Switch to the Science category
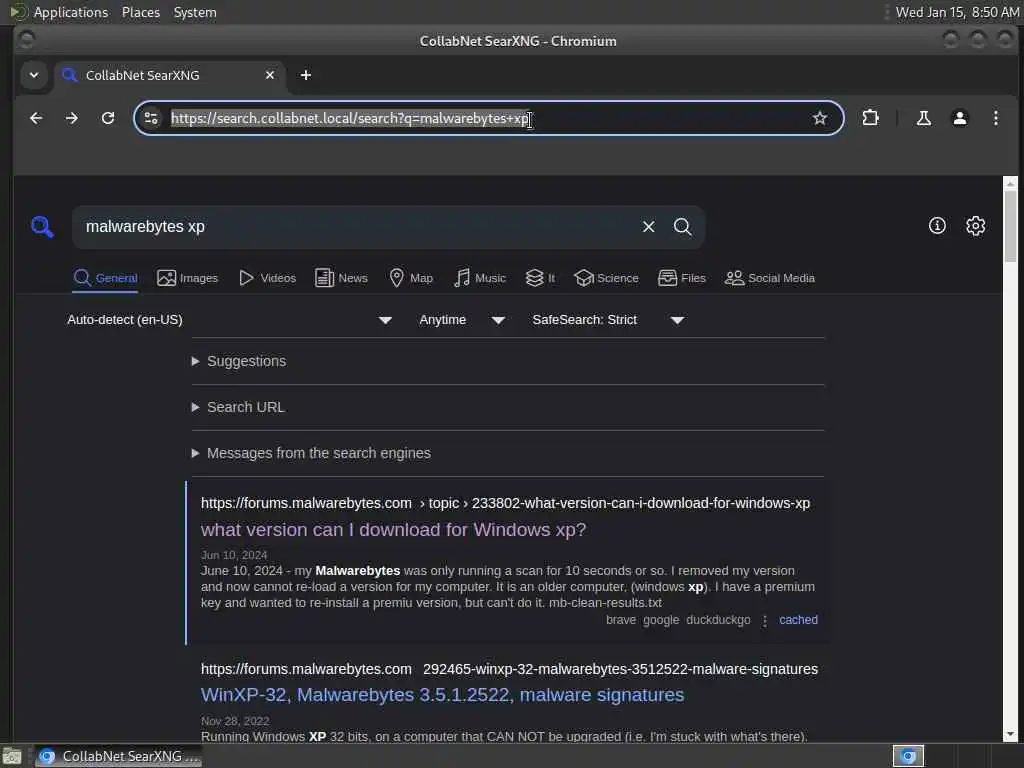Viewport: 1024px width, 768px height. (x=606, y=278)
